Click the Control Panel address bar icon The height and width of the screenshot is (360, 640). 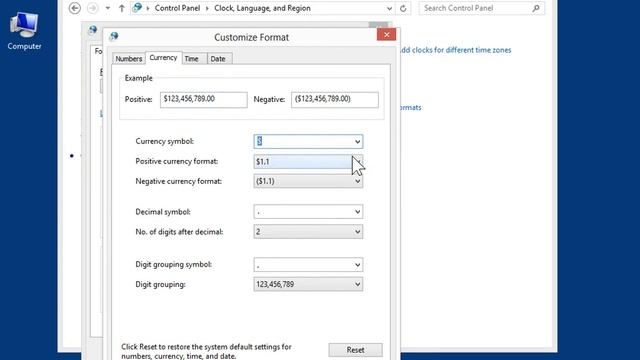tap(138, 8)
